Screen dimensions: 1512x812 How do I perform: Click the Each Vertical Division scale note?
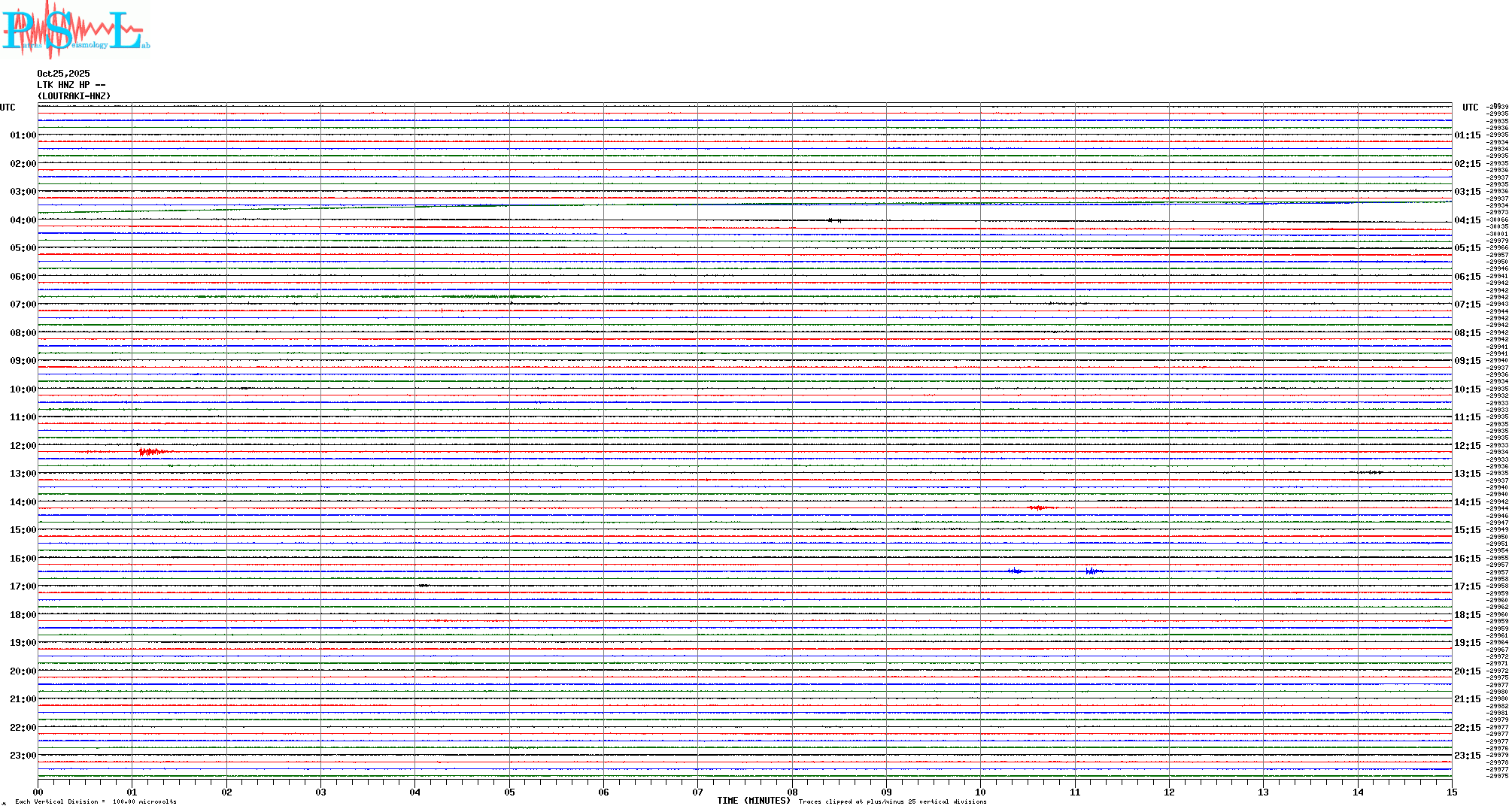coord(96,801)
